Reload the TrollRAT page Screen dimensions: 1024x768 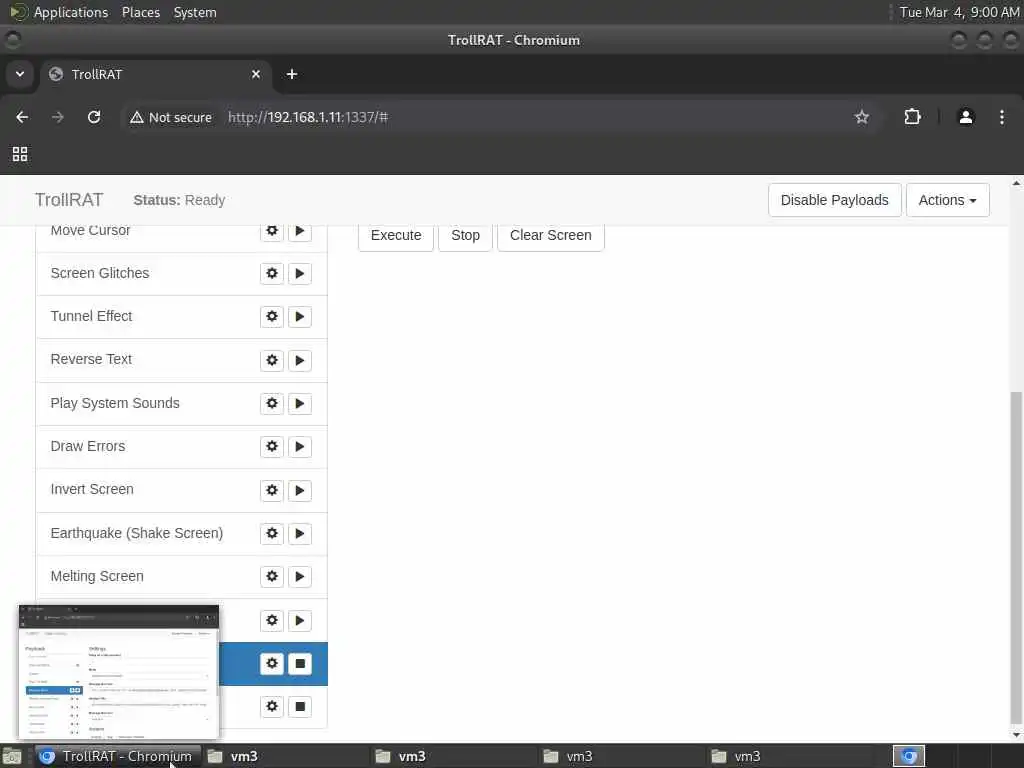(x=94, y=117)
